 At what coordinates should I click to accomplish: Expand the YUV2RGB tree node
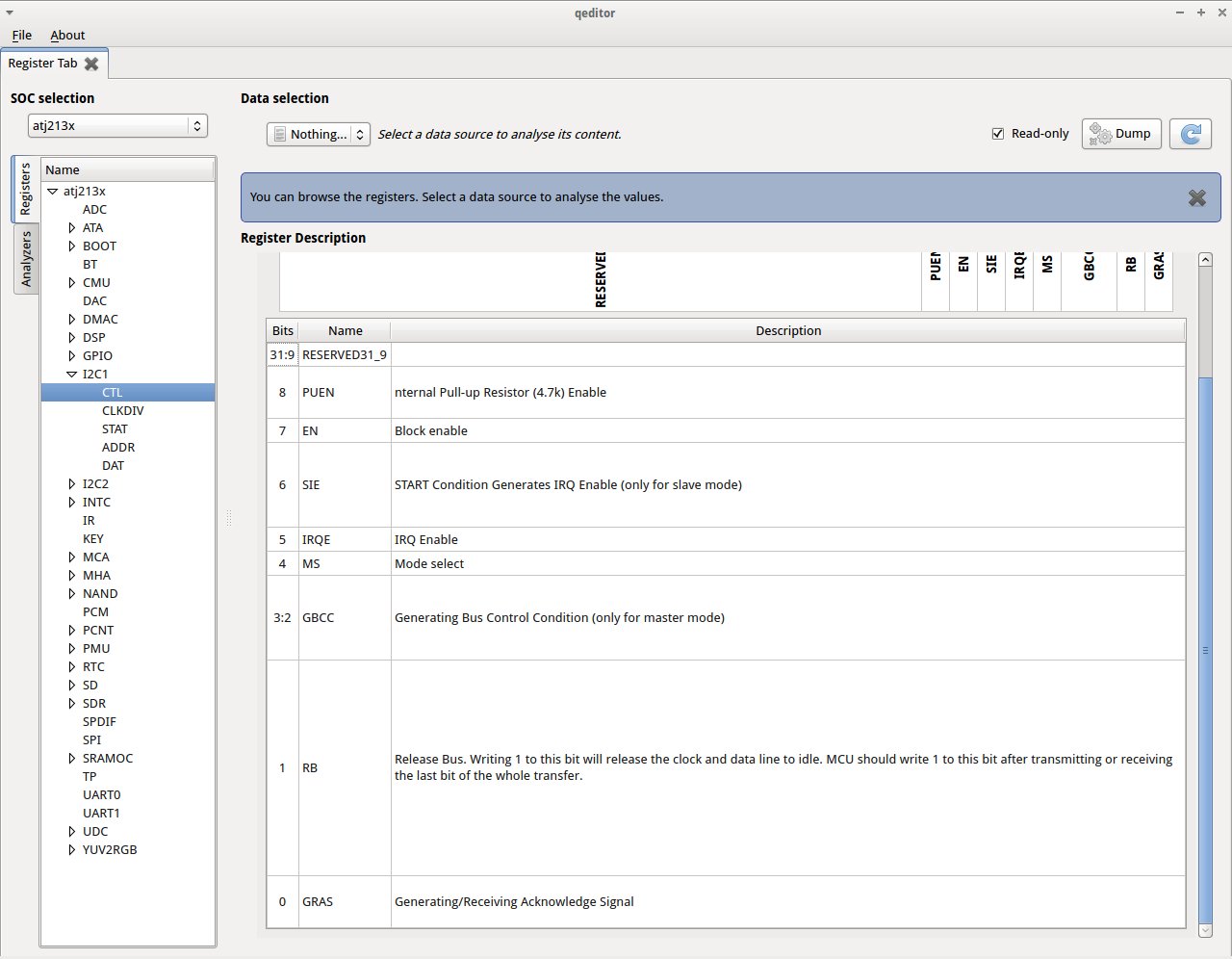[x=72, y=850]
